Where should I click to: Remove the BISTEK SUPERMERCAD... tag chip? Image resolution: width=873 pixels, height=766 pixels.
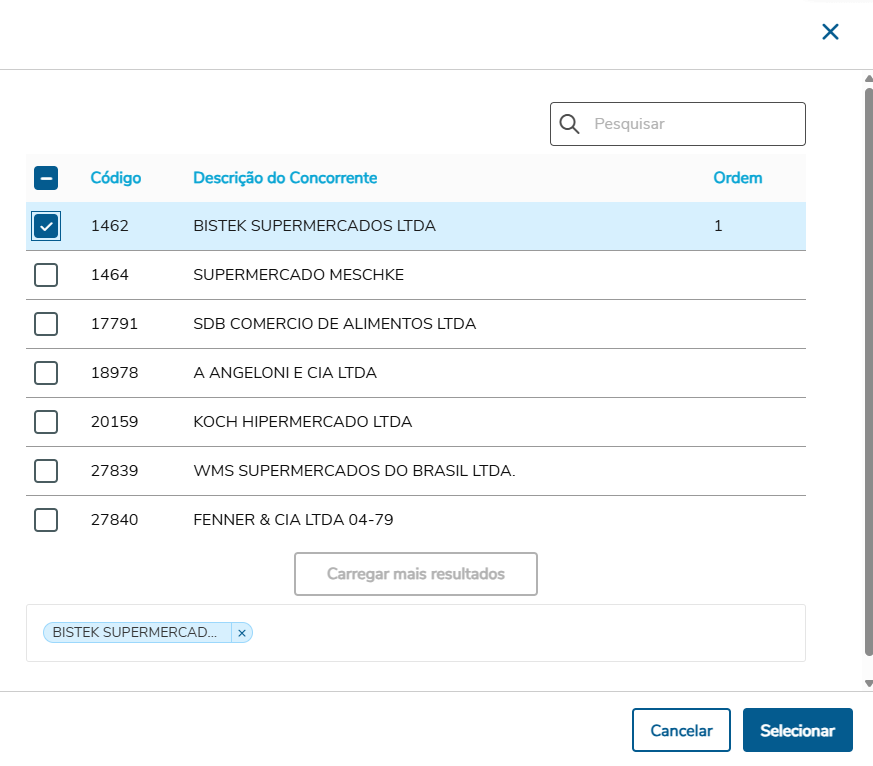coord(242,633)
